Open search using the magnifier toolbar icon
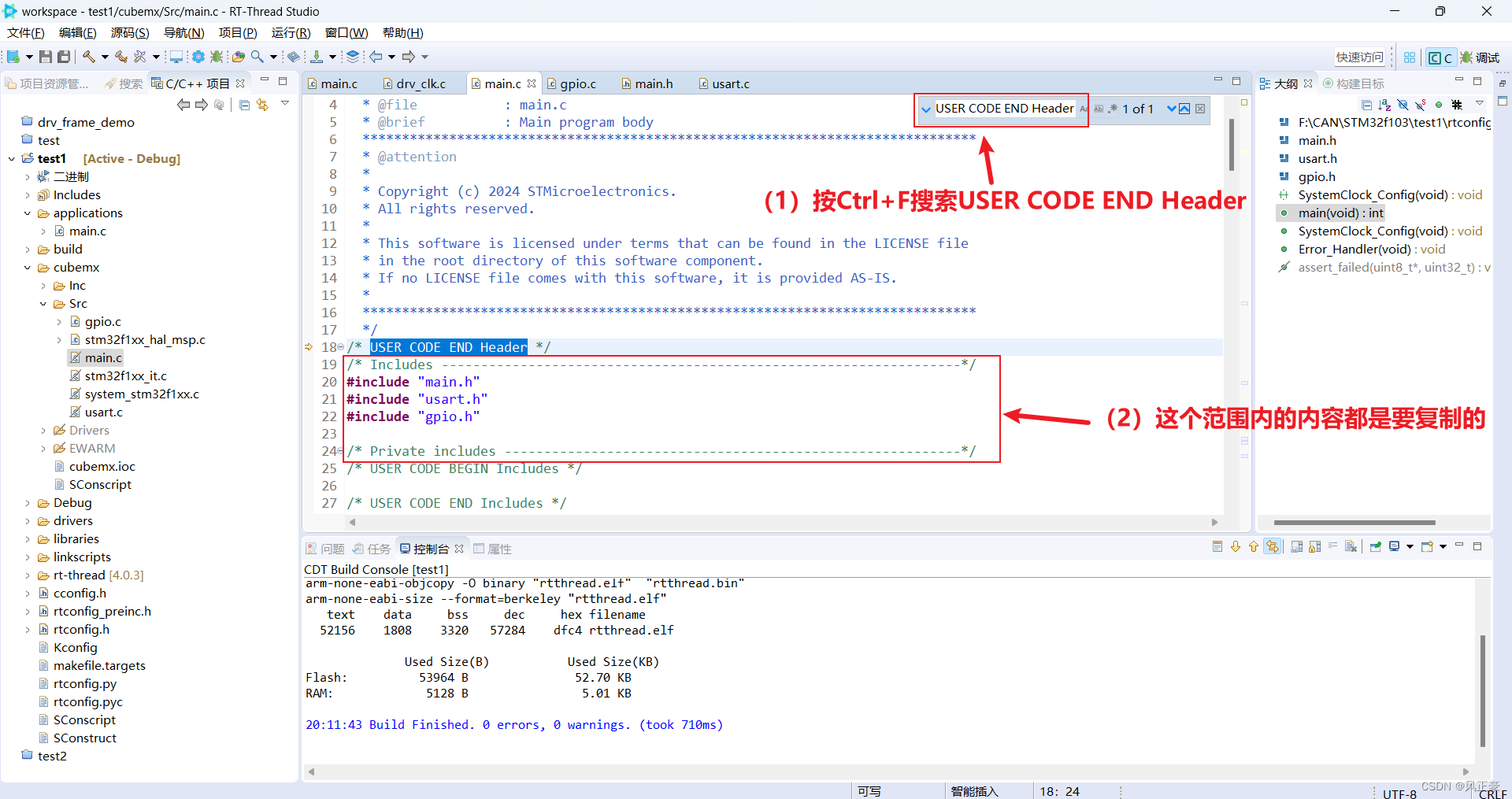The height and width of the screenshot is (799, 1512). coord(256,56)
